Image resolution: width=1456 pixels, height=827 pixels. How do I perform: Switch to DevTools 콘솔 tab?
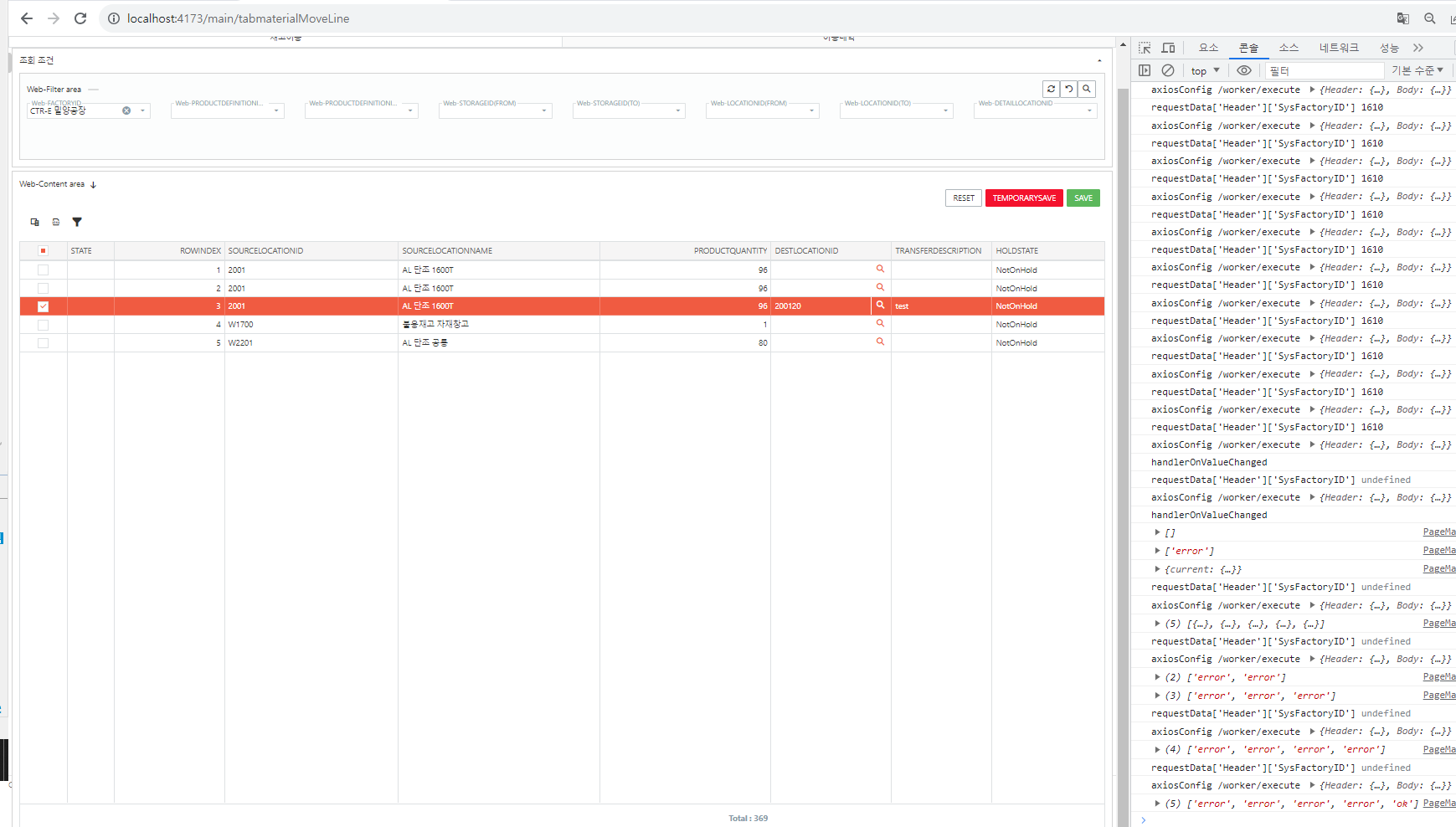(x=1248, y=48)
